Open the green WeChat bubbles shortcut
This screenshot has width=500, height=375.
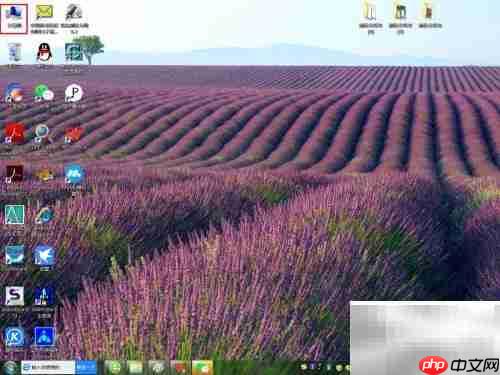pyautogui.click(x=44, y=94)
